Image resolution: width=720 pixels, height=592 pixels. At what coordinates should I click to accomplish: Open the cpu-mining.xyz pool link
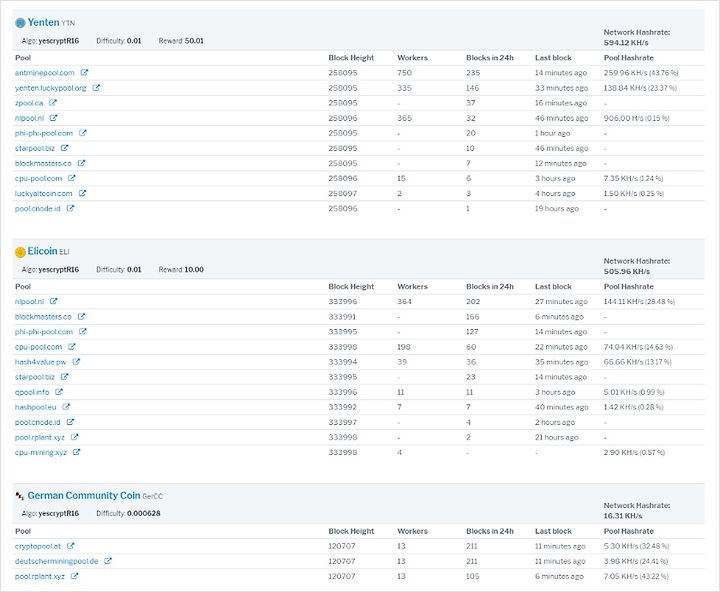click(40, 453)
